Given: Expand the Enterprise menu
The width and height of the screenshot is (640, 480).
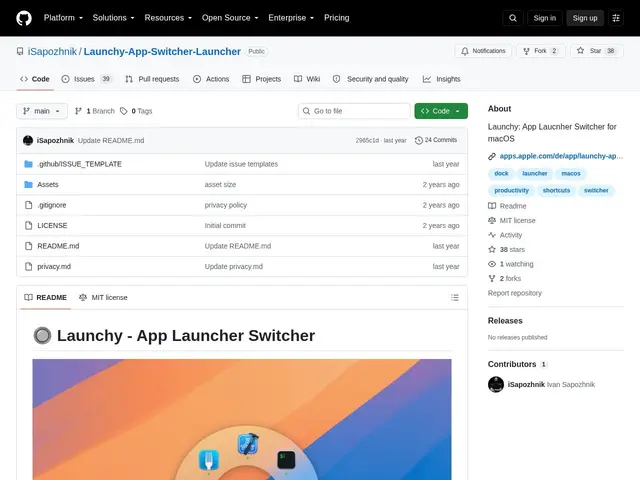Looking at the screenshot, I should [x=291, y=18].
